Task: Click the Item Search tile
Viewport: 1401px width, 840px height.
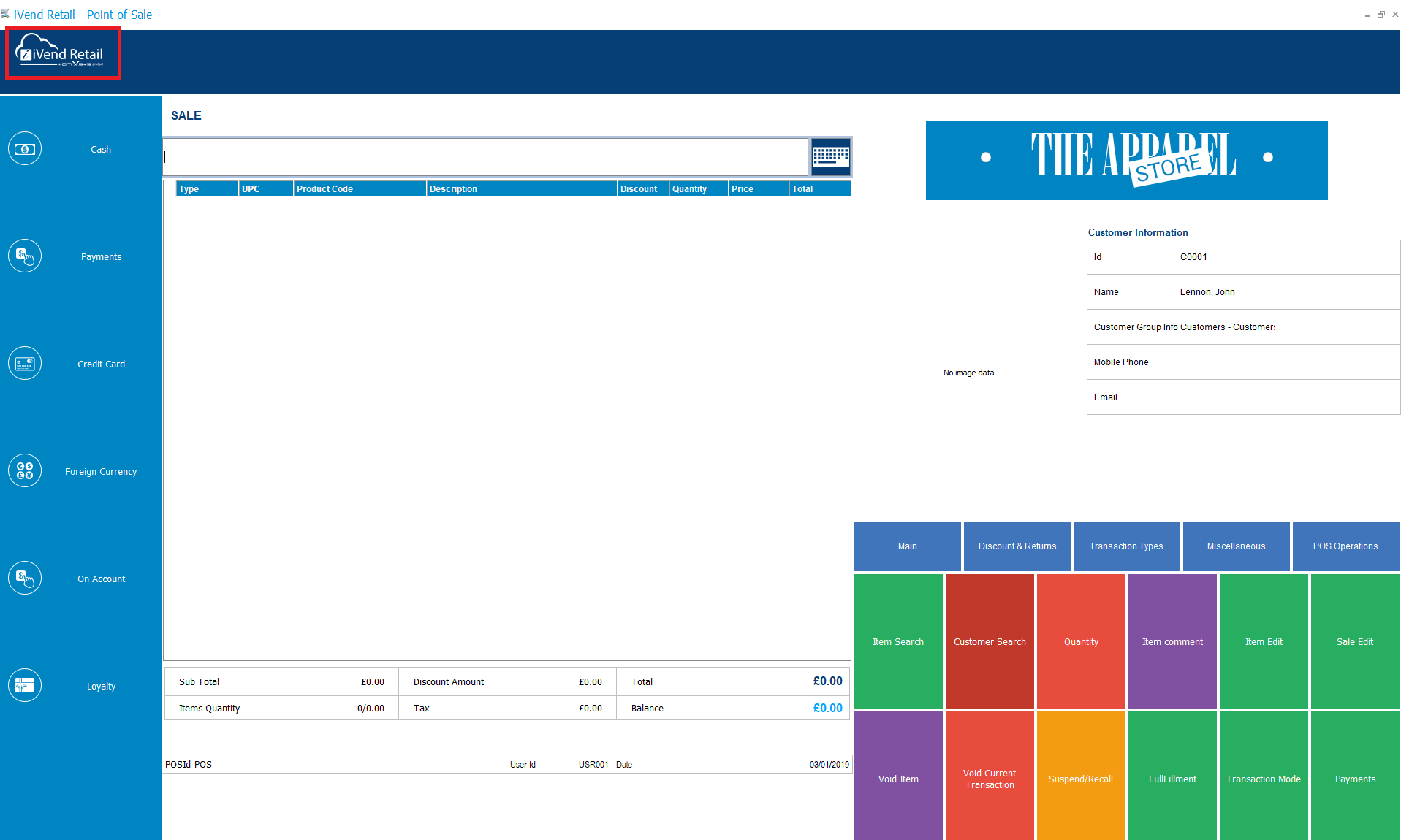Action: (898, 641)
